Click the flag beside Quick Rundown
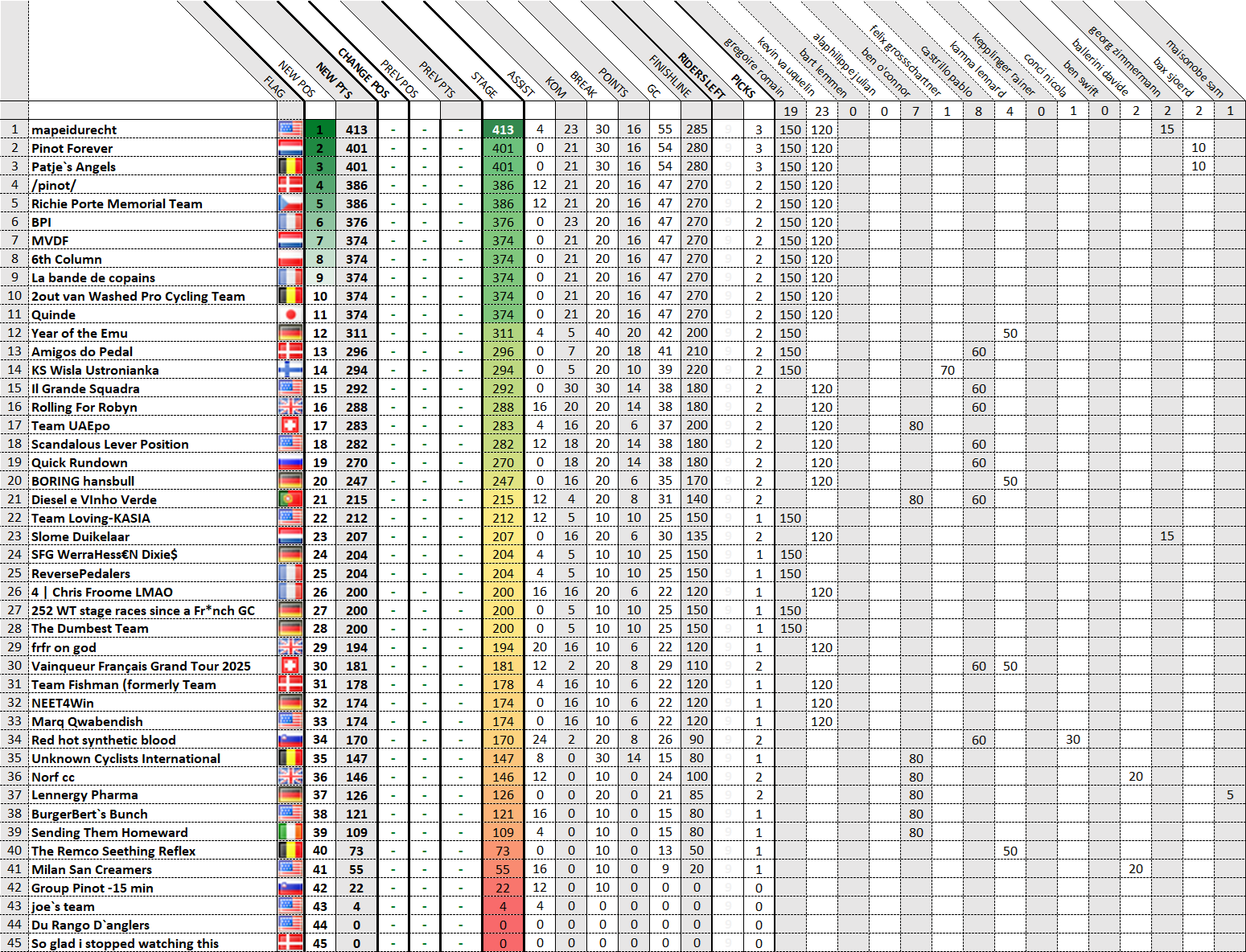Image resolution: width=1246 pixels, height=952 pixels. 290,462
